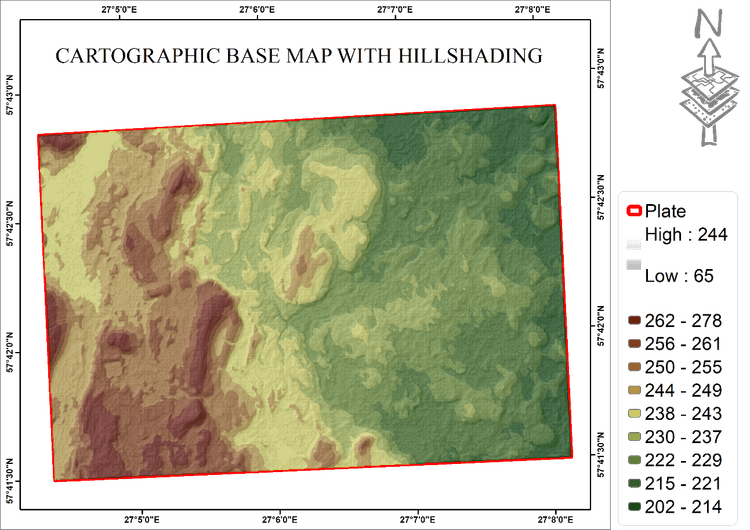Click the Low : 65 label text
750x530 pixels.
[x=679, y=274]
